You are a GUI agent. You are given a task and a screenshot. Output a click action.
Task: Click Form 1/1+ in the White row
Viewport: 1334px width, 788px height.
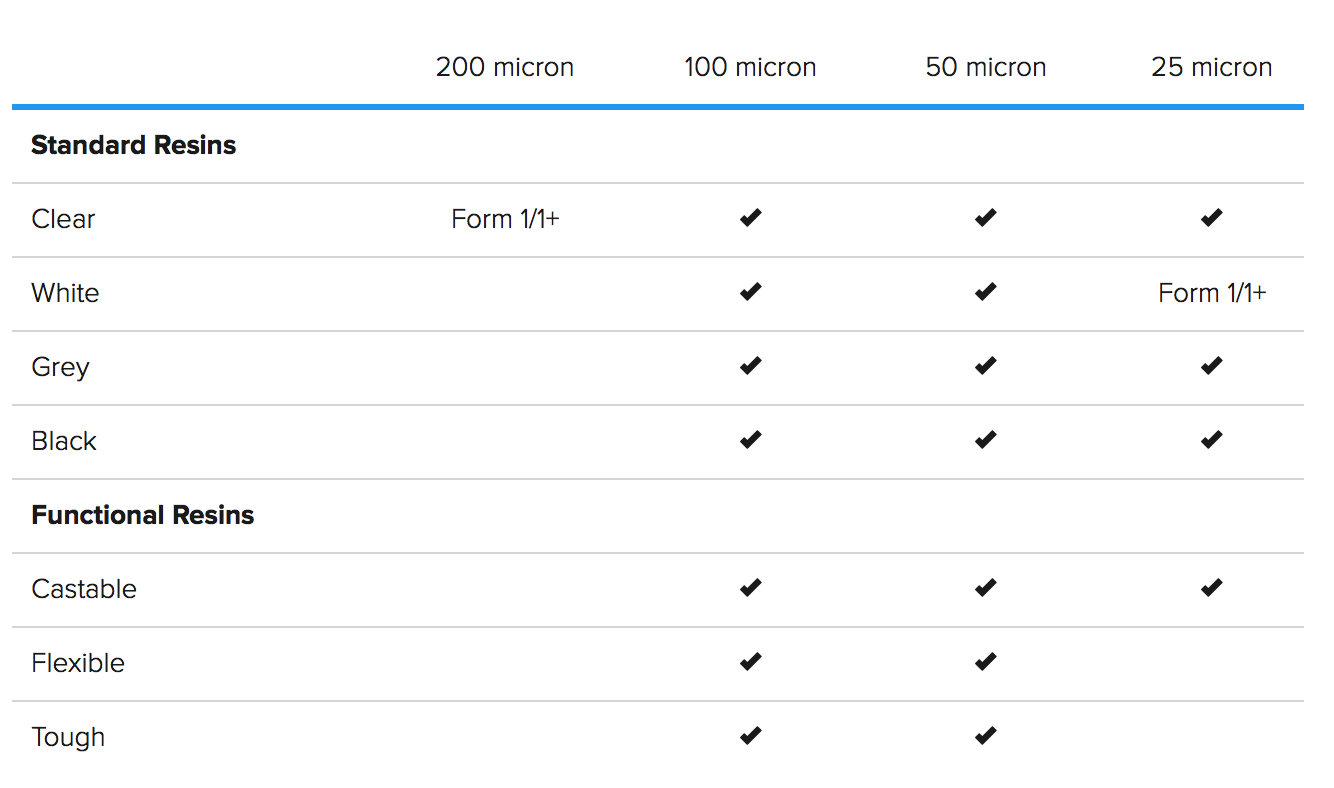point(1212,293)
